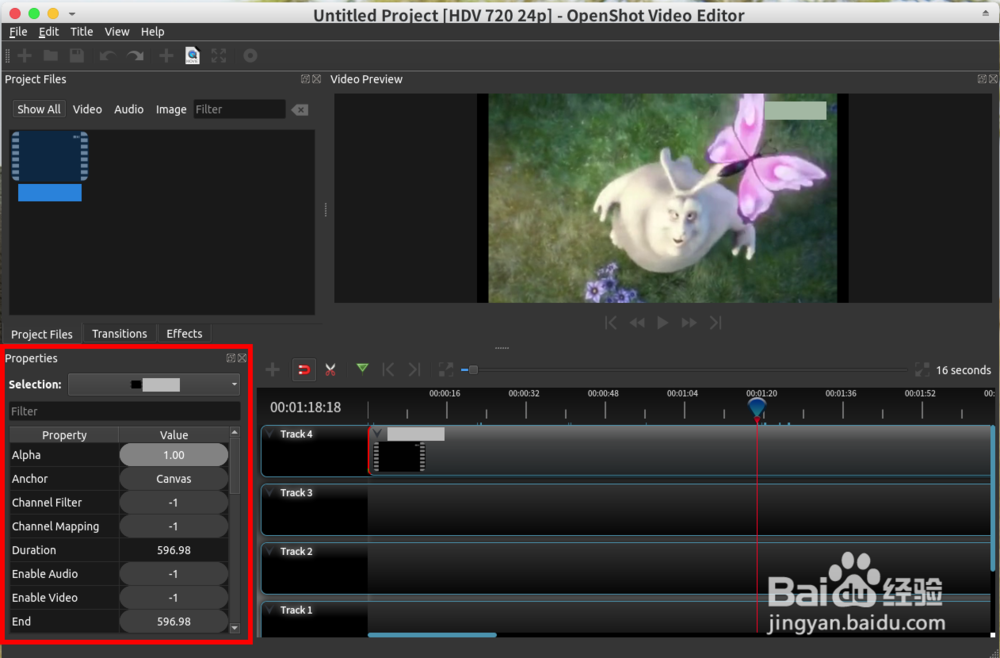This screenshot has height=658, width=1000.
Task: Filter project files by Image
Action: (171, 109)
